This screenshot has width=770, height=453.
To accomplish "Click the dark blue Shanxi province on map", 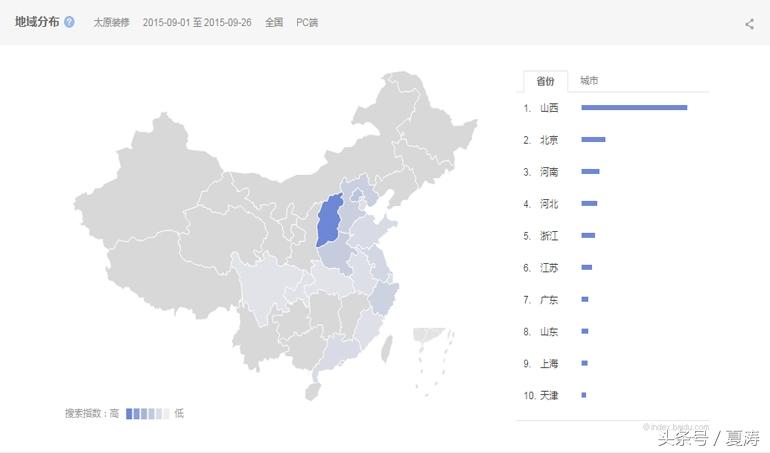I will (330, 221).
